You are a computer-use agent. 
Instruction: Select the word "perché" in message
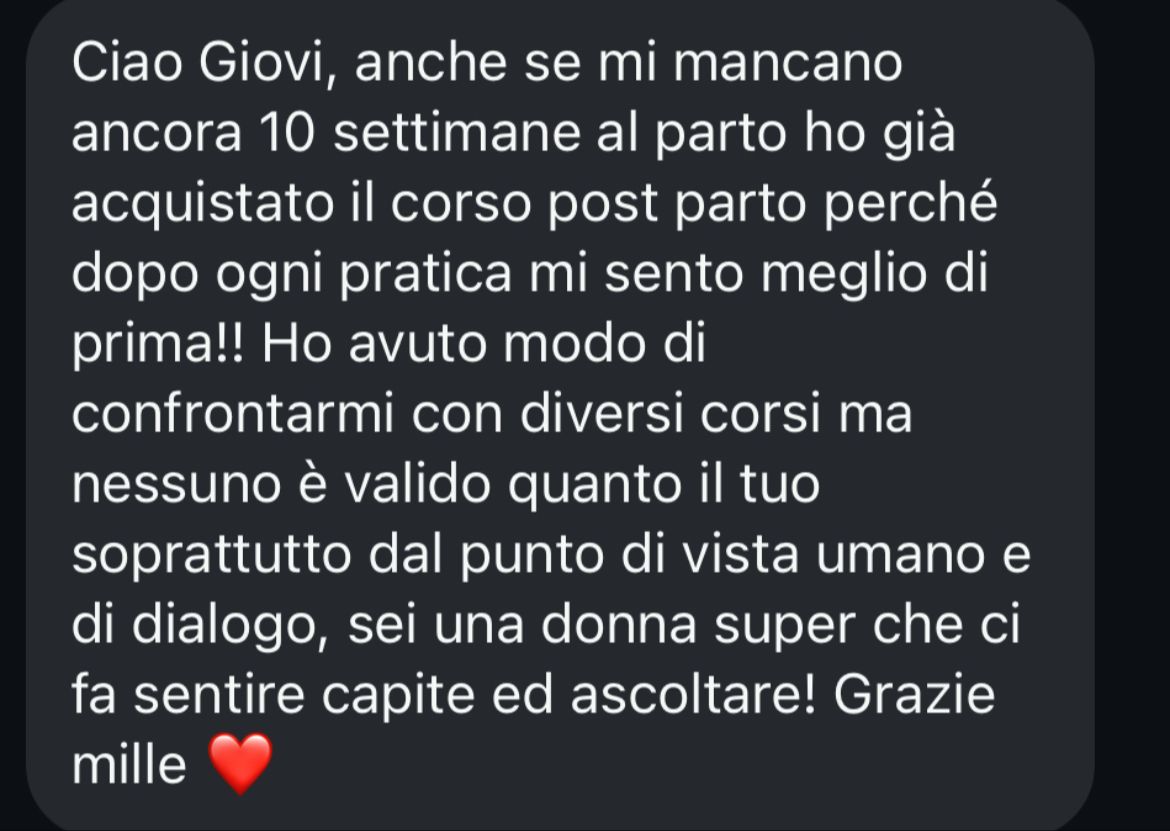(910, 202)
